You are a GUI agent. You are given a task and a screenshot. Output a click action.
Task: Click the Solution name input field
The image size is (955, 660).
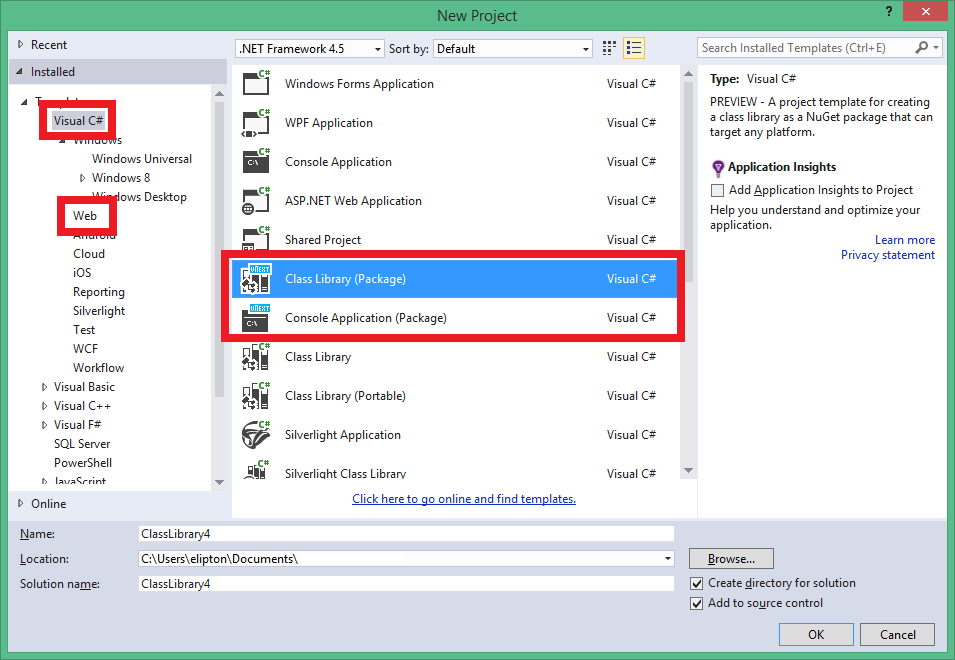(x=406, y=583)
